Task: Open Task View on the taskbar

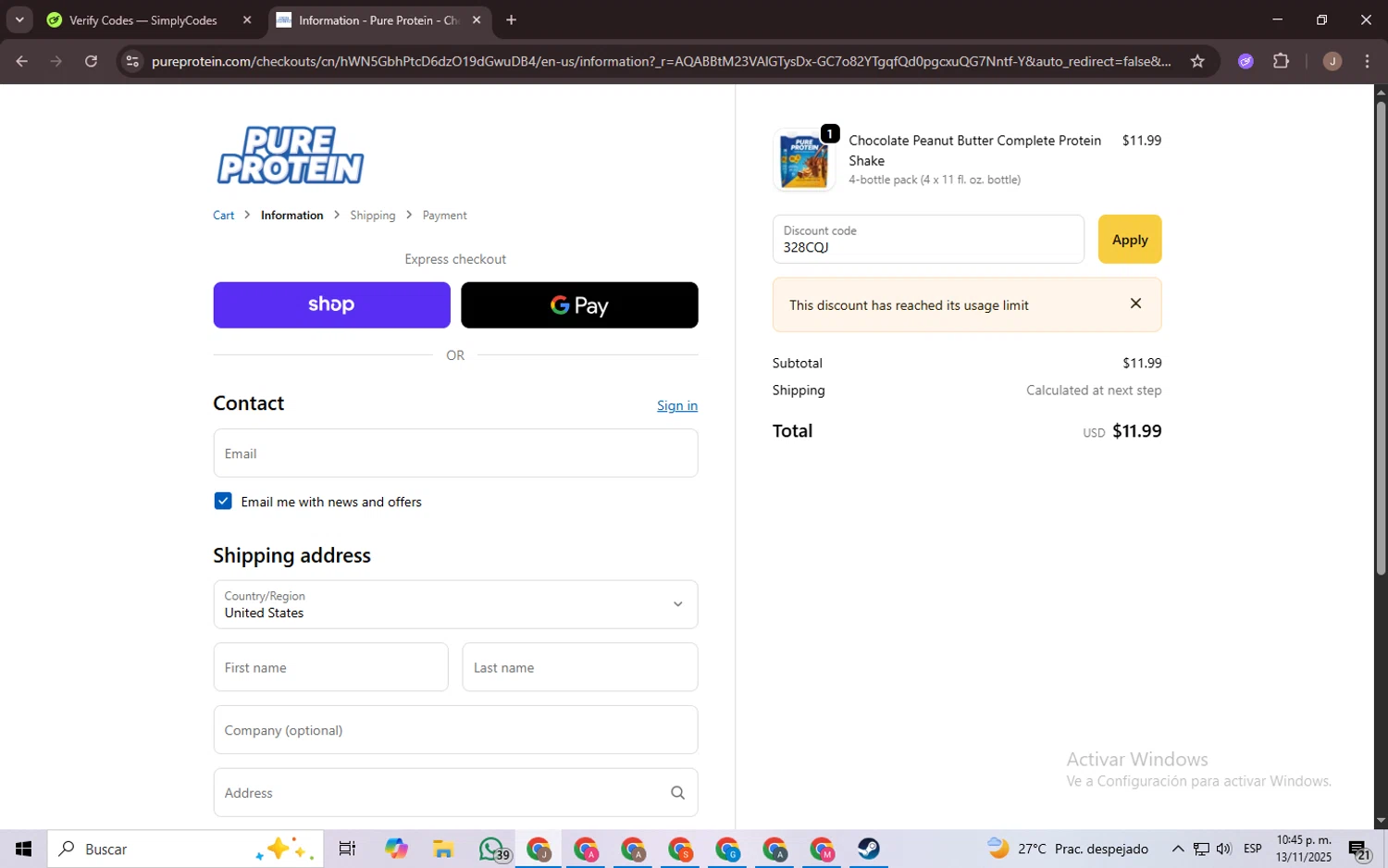Action: point(347,849)
